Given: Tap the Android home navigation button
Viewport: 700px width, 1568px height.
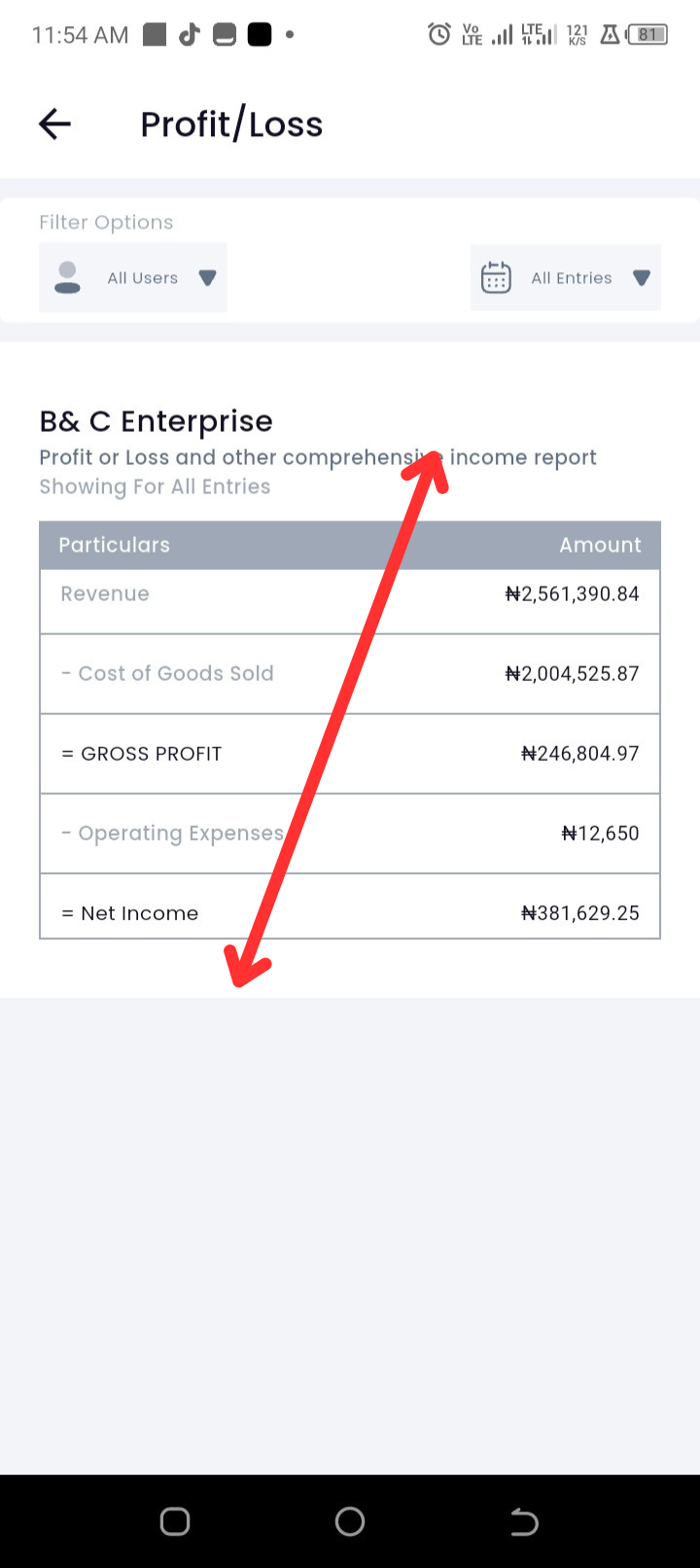Looking at the screenshot, I should click(x=350, y=1521).
